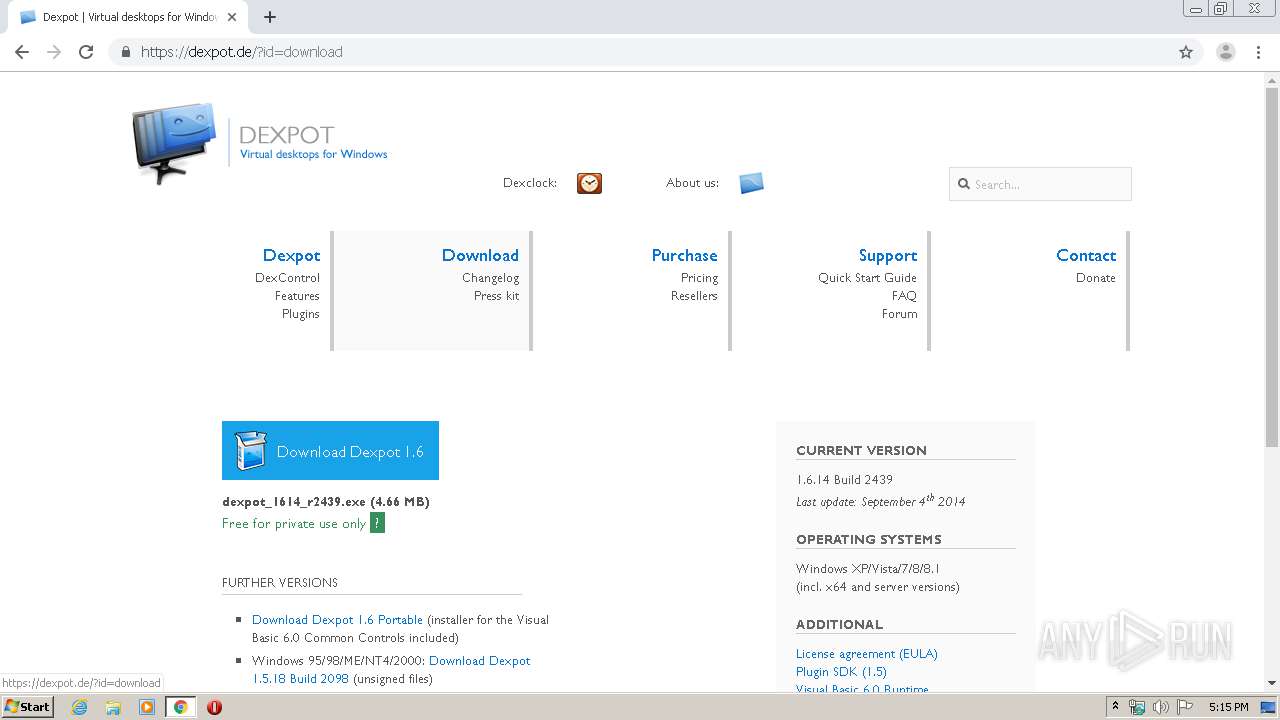Open the Windows Start menu

28,707
